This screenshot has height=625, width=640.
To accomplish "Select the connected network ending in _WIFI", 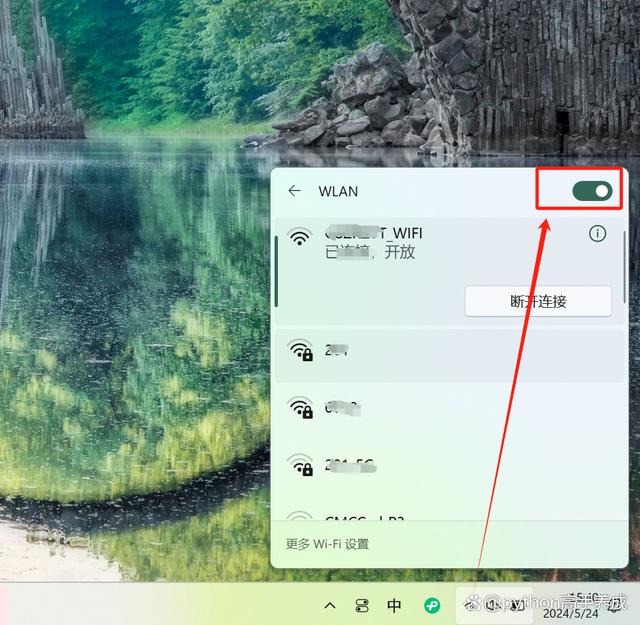I will click(449, 271).
